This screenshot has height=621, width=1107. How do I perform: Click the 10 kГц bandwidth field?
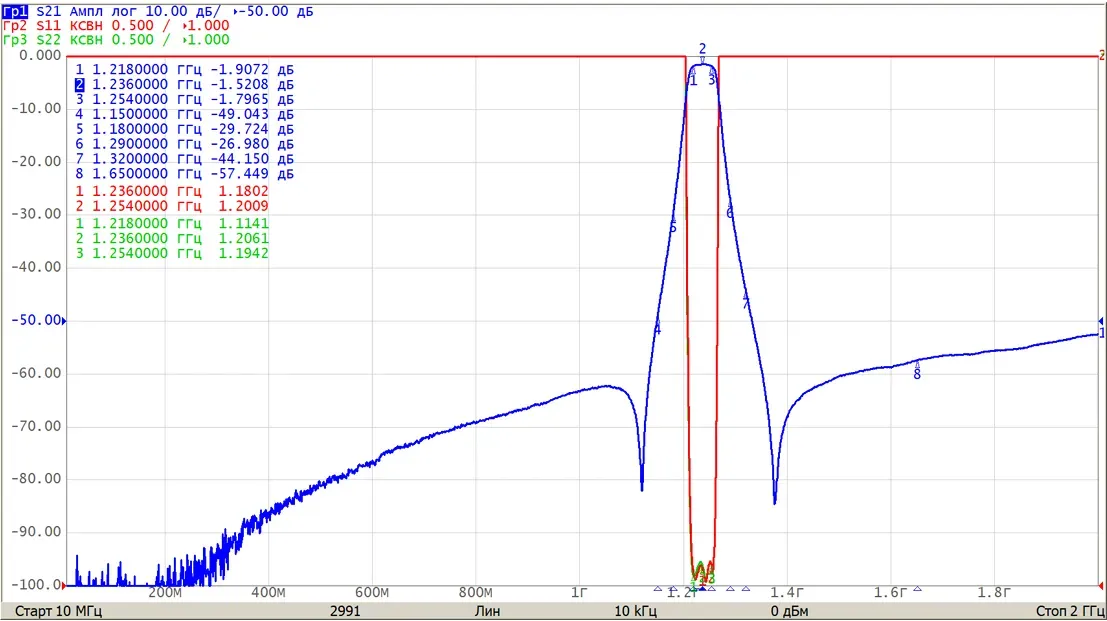coord(635,611)
